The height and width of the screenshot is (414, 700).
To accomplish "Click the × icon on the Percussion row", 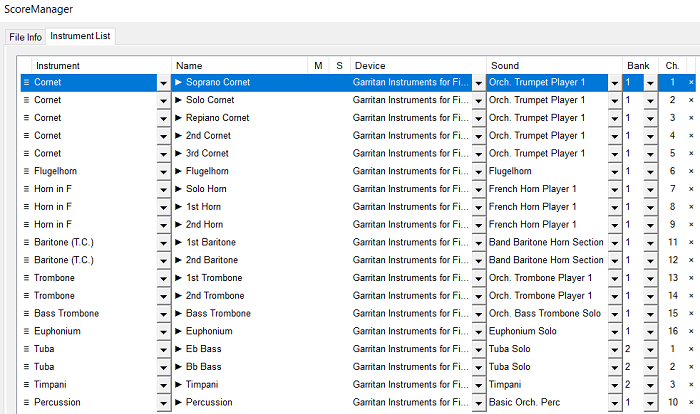I will pyautogui.click(x=690, y=402).
